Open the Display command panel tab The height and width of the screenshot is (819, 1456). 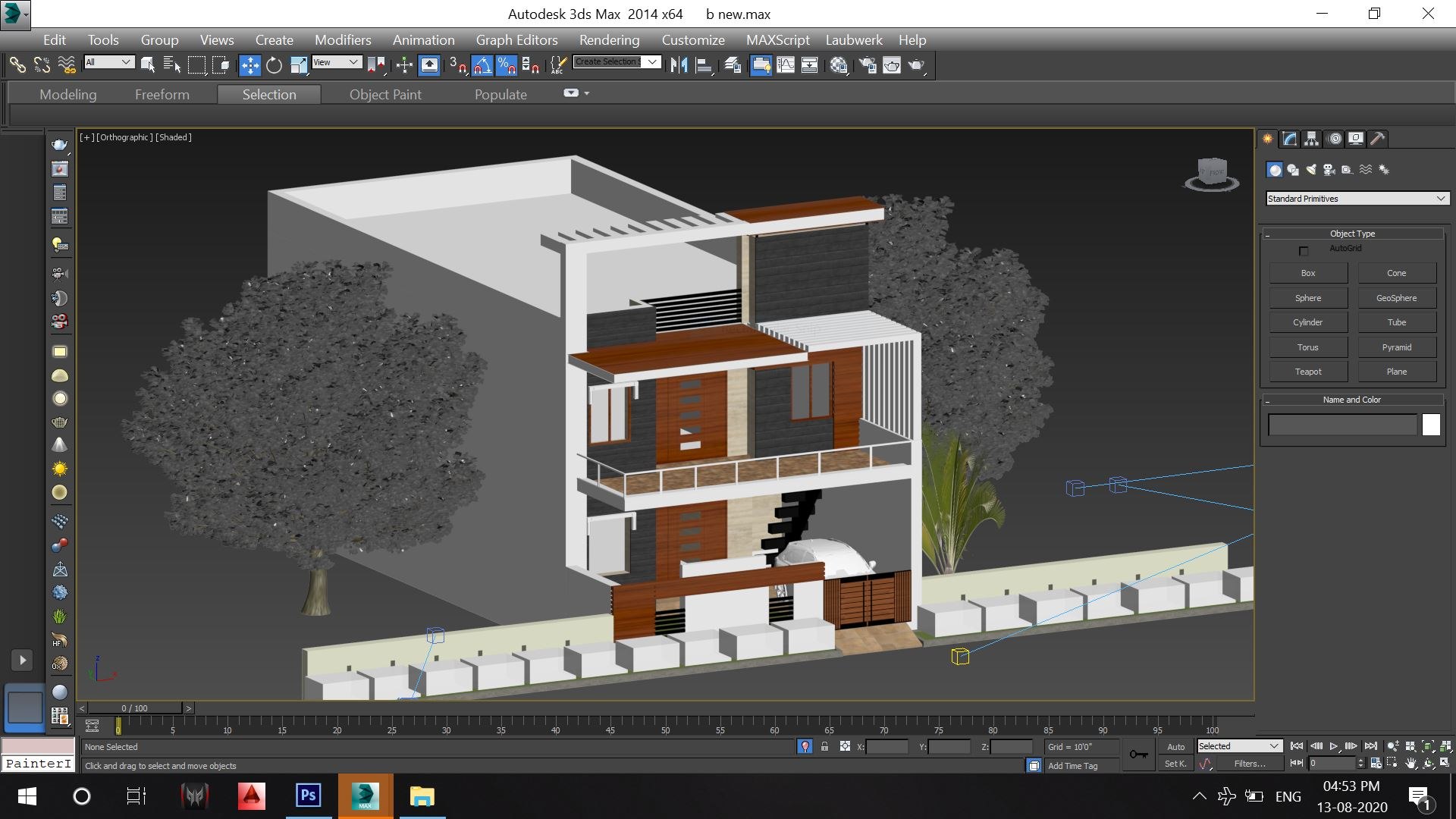1356,139
